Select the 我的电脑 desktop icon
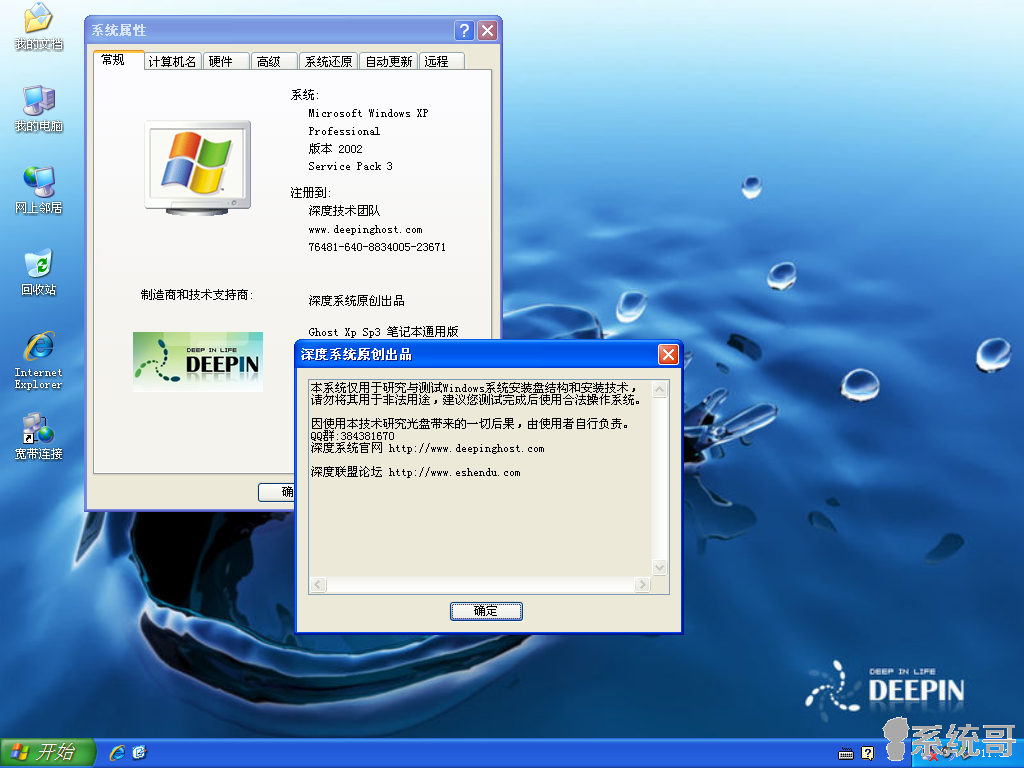 pos(39,108)
